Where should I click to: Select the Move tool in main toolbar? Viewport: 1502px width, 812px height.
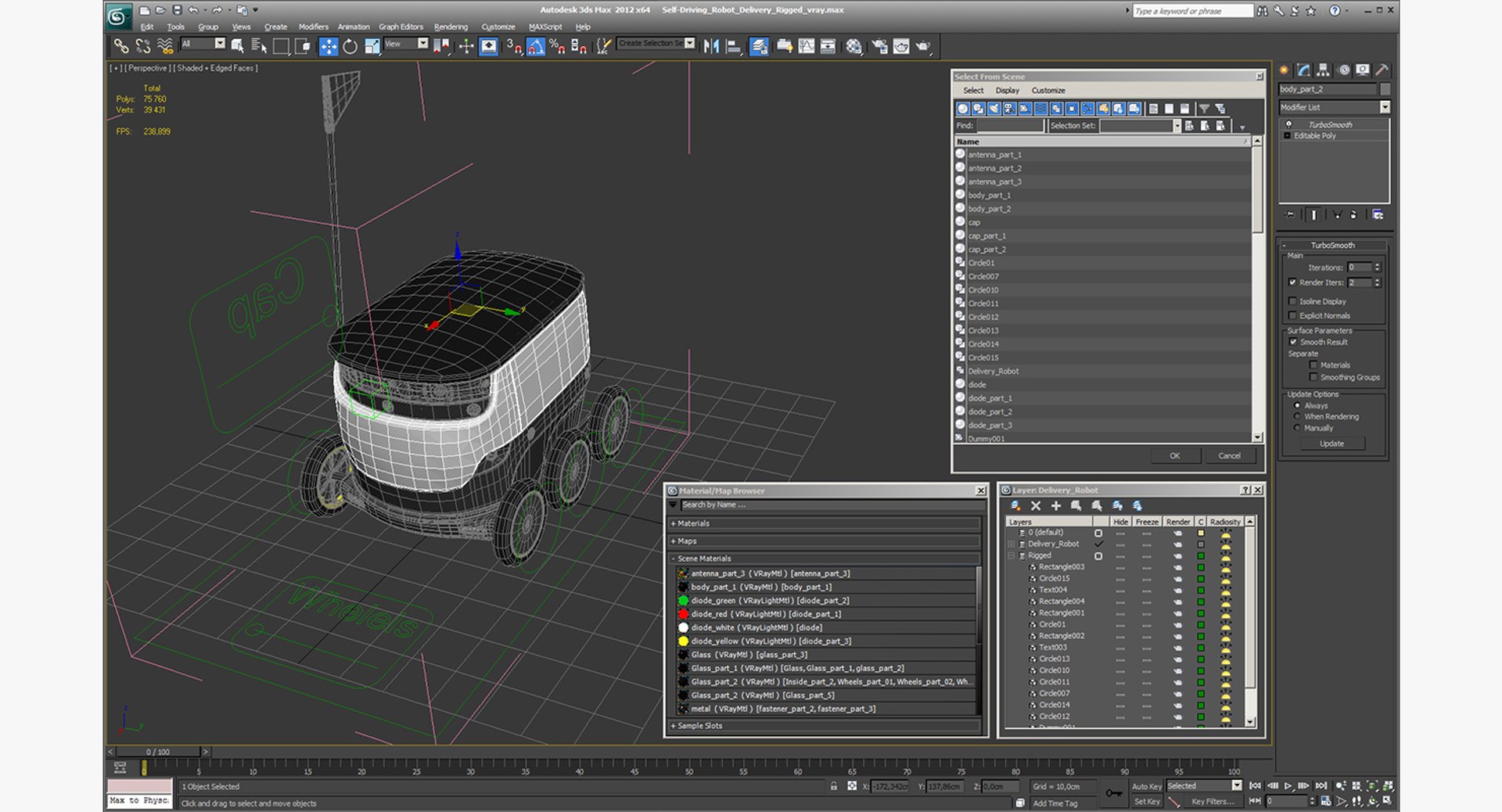pyautogui.click(x=329, y=46)
